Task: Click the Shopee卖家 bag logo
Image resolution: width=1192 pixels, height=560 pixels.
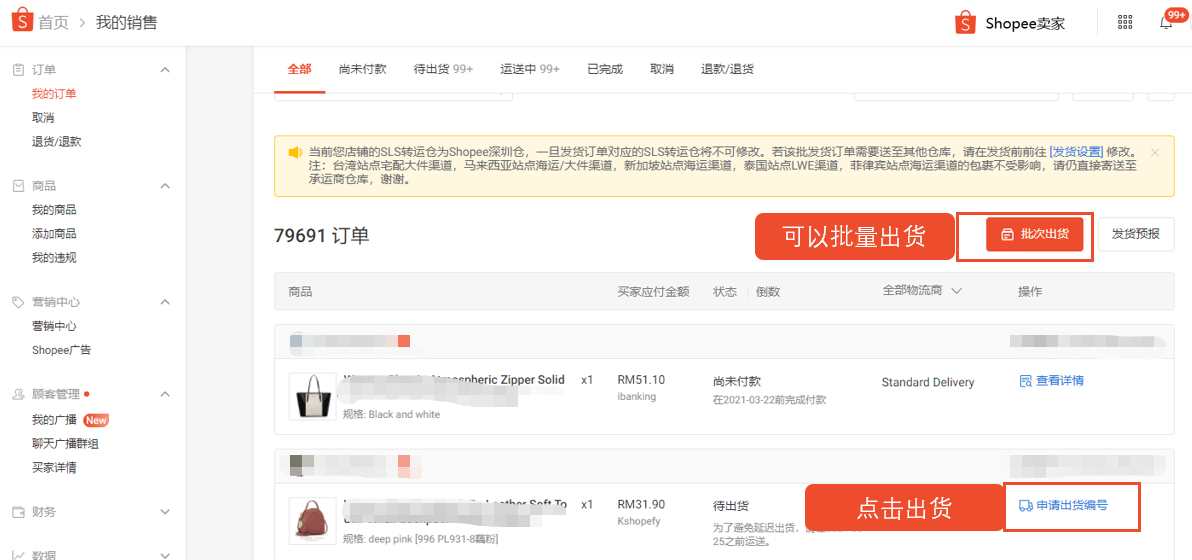Action: pos(965,23)
